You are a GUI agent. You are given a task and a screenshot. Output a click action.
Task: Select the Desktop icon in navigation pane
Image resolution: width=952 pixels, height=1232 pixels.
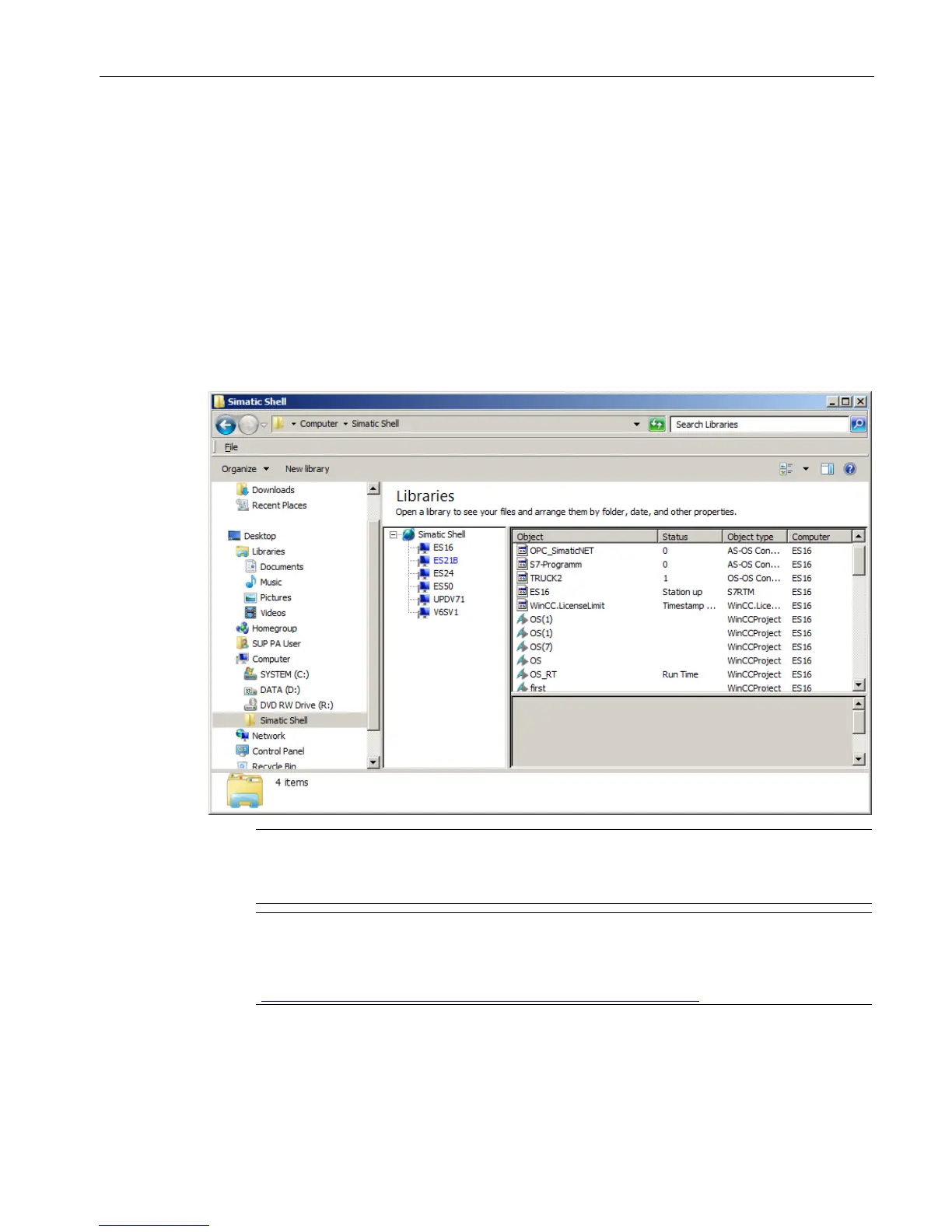pos(234,536)
